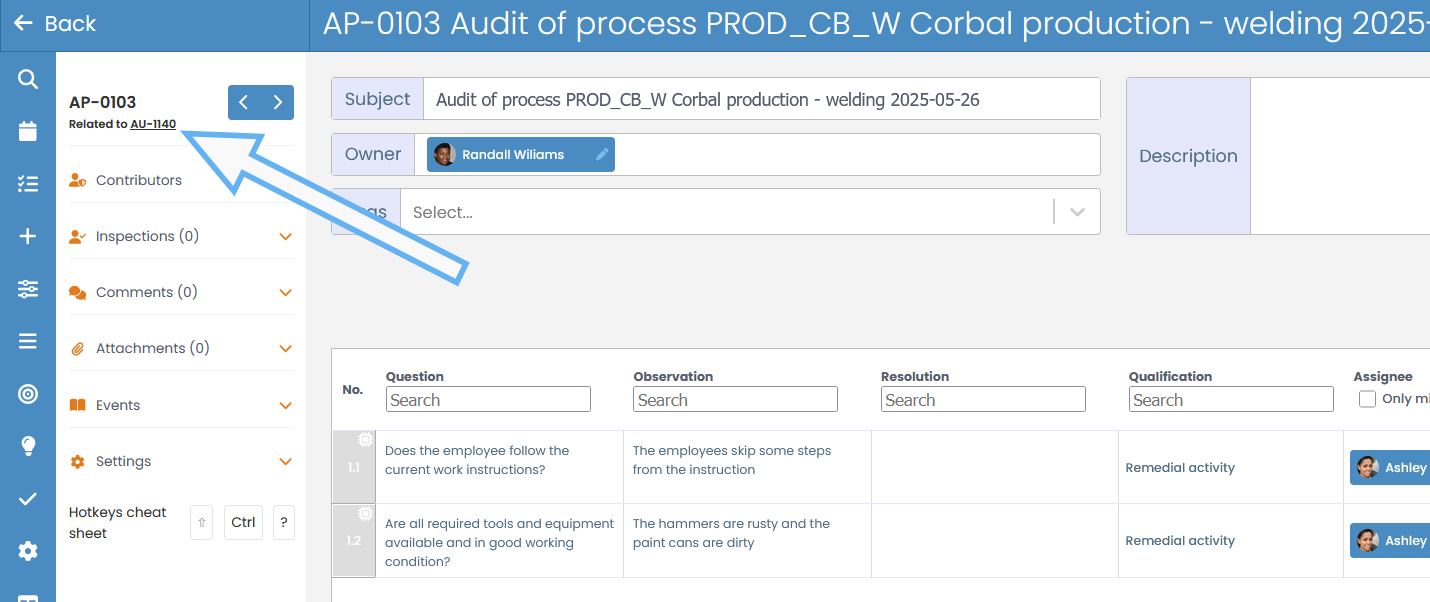The image size is (1430, 602).
Task: Open the calendar icon in sidebar
Action: click(28, 131)
